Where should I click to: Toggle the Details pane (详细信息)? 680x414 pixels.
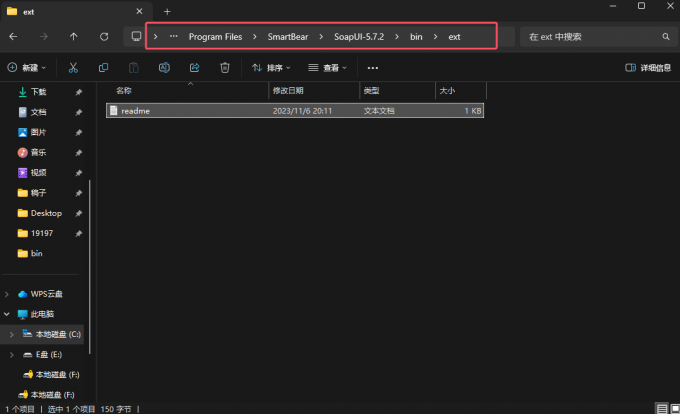648,68
